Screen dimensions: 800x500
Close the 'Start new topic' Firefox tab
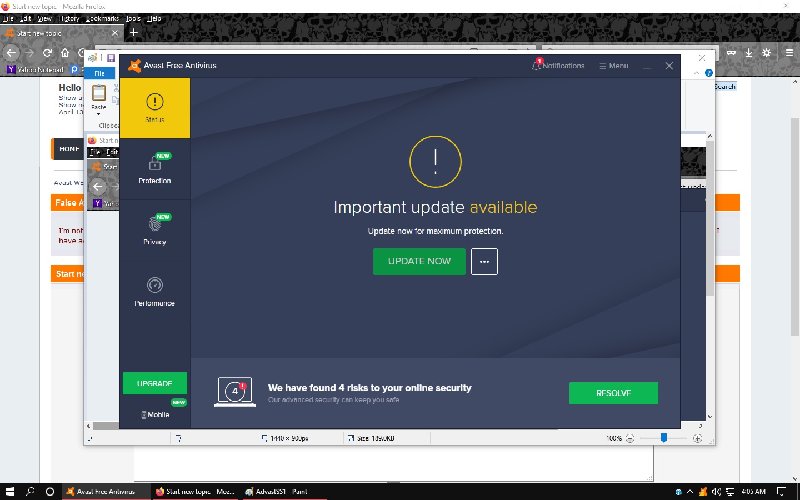[x=115, y=33]
